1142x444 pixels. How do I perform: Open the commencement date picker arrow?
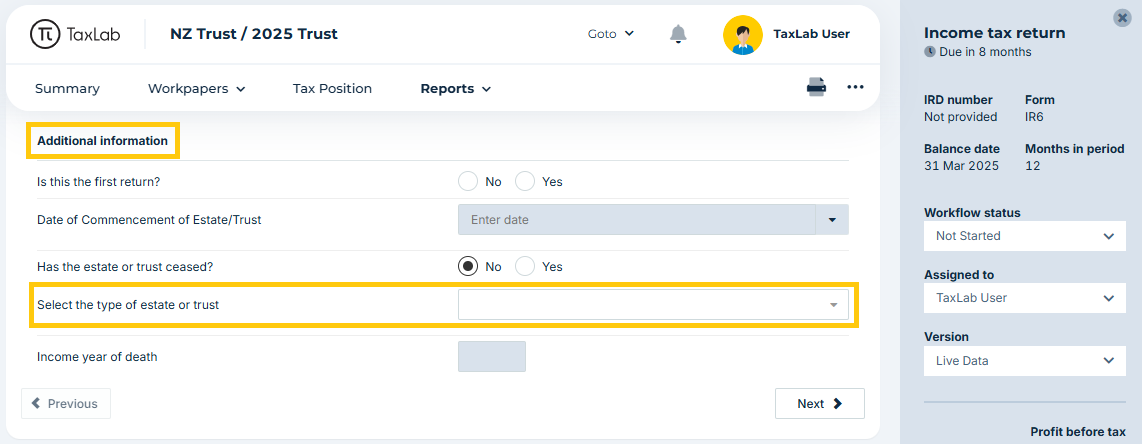pyautogui.click(x=832, y=219)
